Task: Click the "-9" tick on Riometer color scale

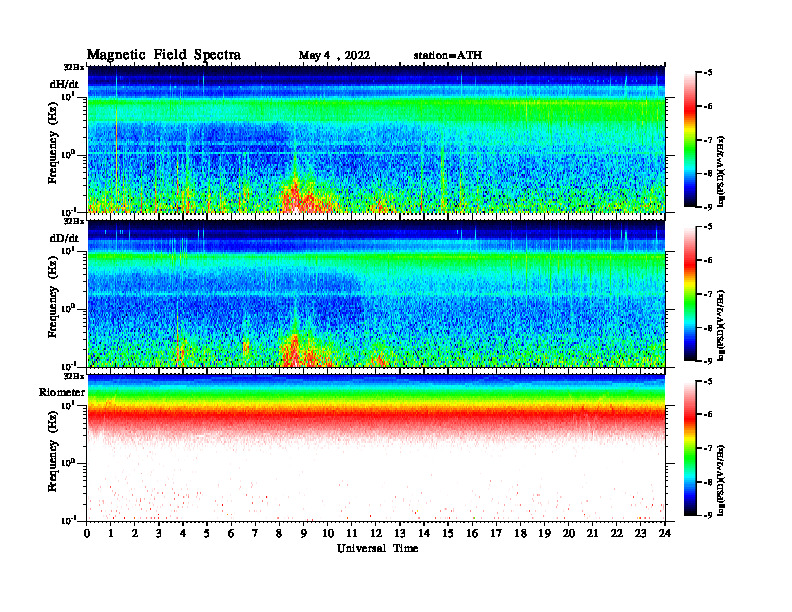Action: click(x=707, y=515)
